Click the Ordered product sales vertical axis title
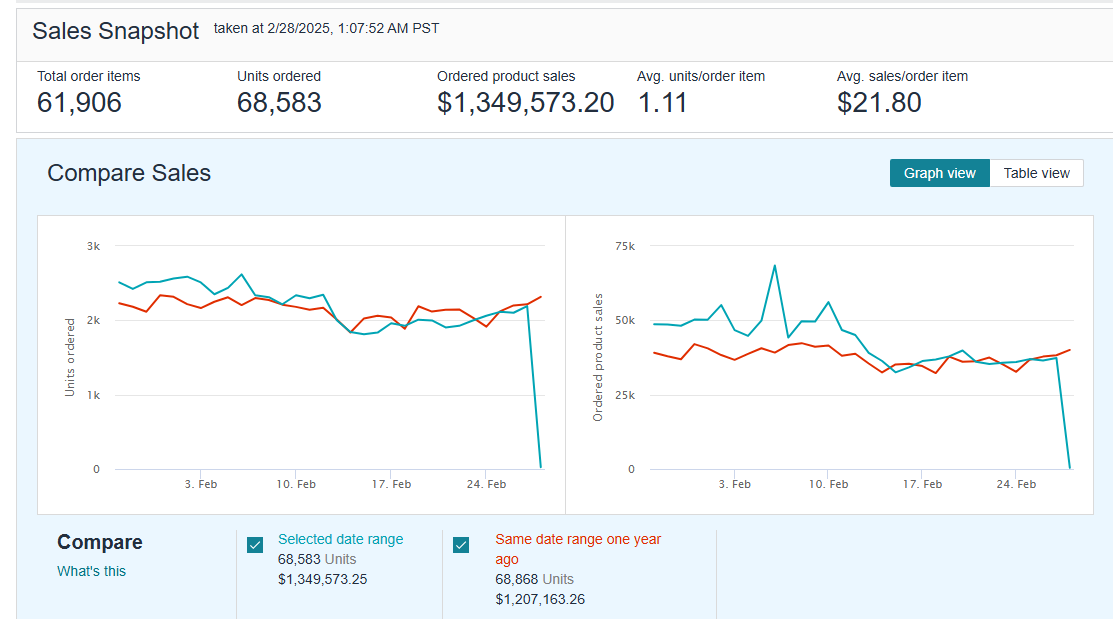 coord(598,357)
